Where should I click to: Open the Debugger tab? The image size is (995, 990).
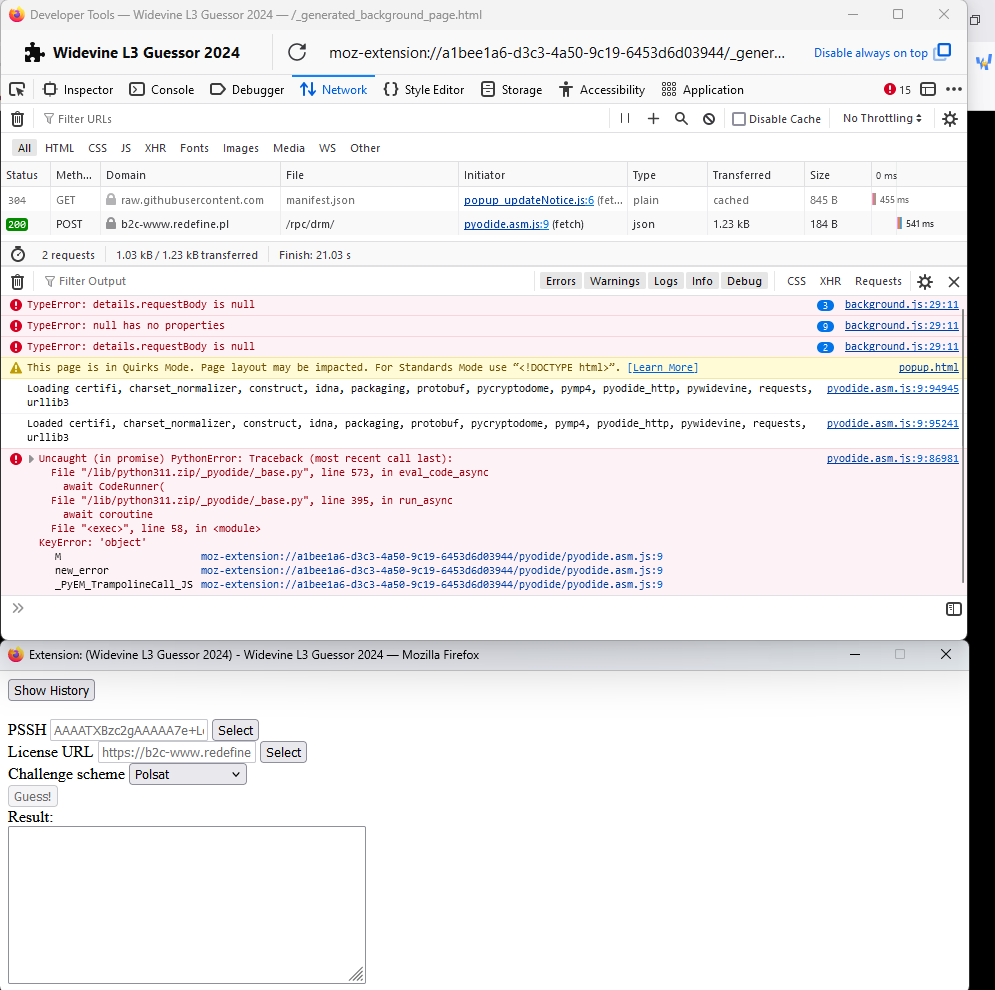tap(247, 89)
